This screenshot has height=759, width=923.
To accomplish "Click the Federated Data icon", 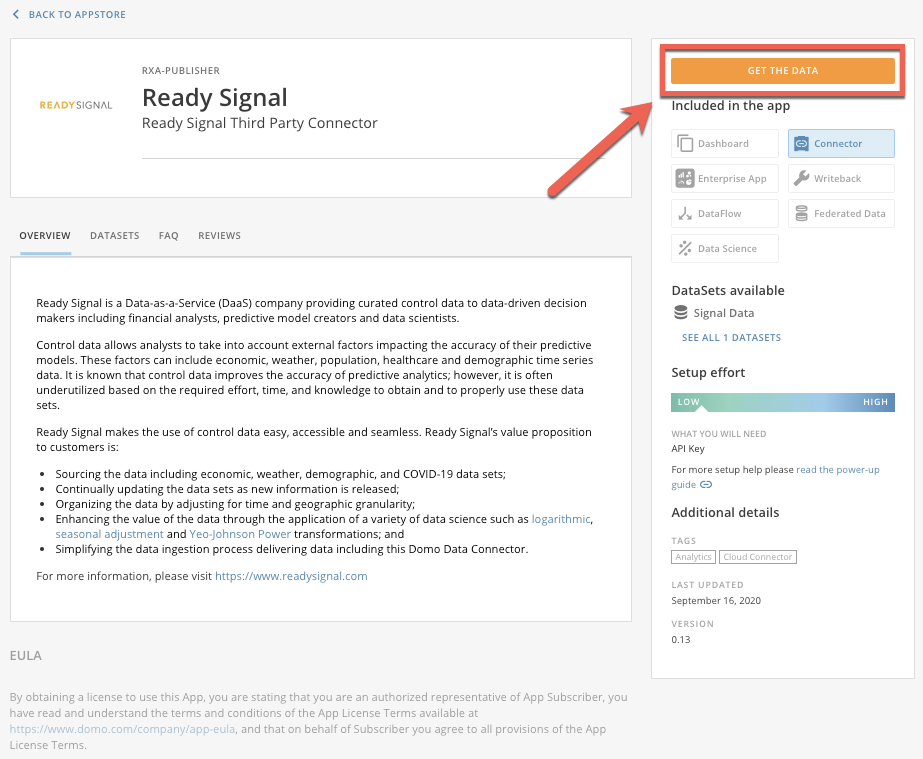I will pyautogui.click(x=801, y=214).
